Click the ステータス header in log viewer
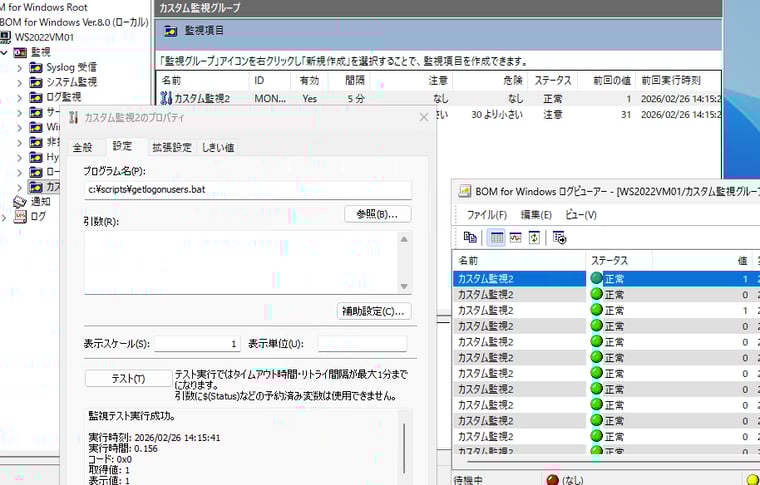The height and width of the screenshot is (485, 760). pyautogui.click(x=619, y=260)
